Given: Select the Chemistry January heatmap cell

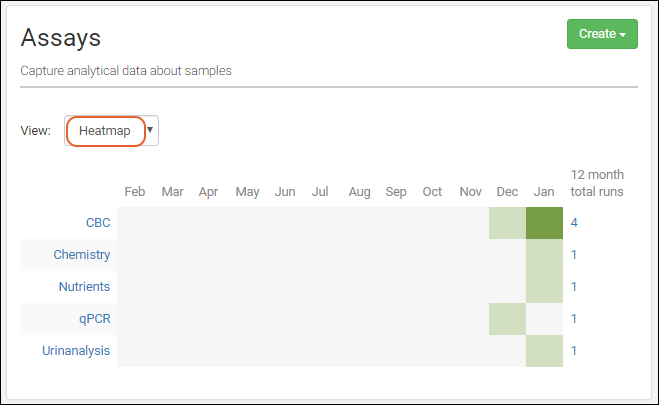Looking at the screenshot, I should pos(544,255).
